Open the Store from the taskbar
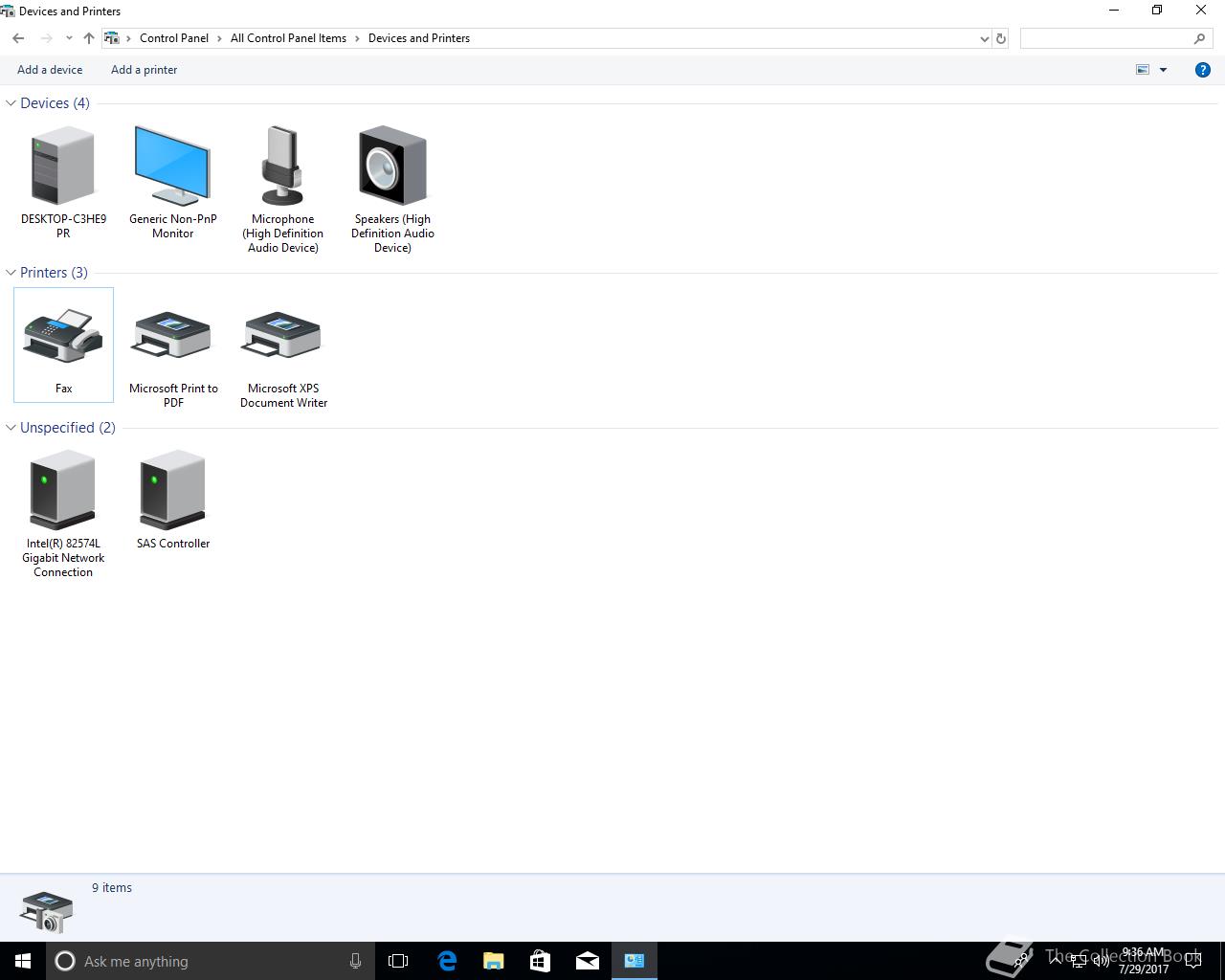 point(540,961)
